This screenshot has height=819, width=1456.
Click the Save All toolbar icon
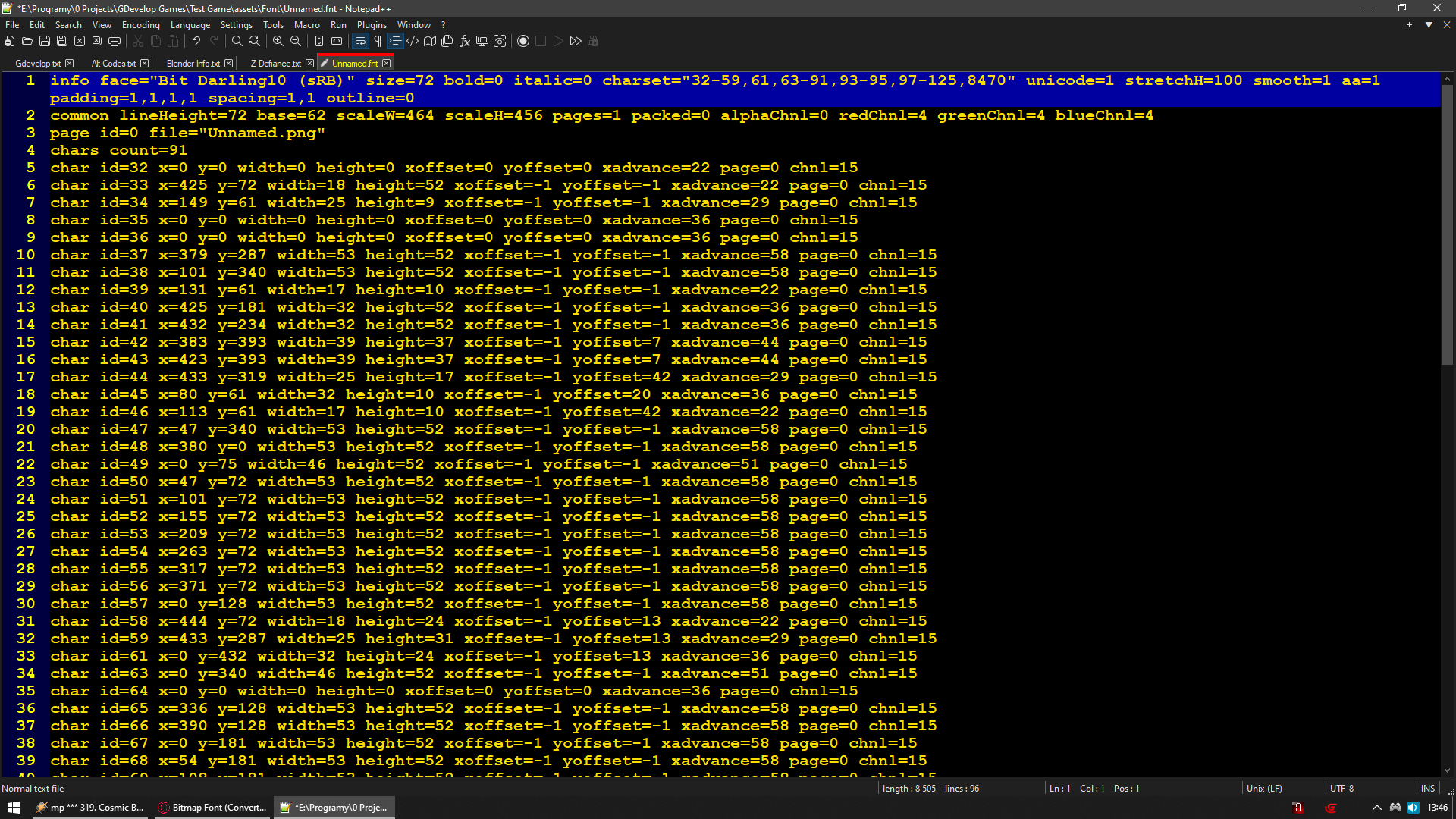point(62,41)
